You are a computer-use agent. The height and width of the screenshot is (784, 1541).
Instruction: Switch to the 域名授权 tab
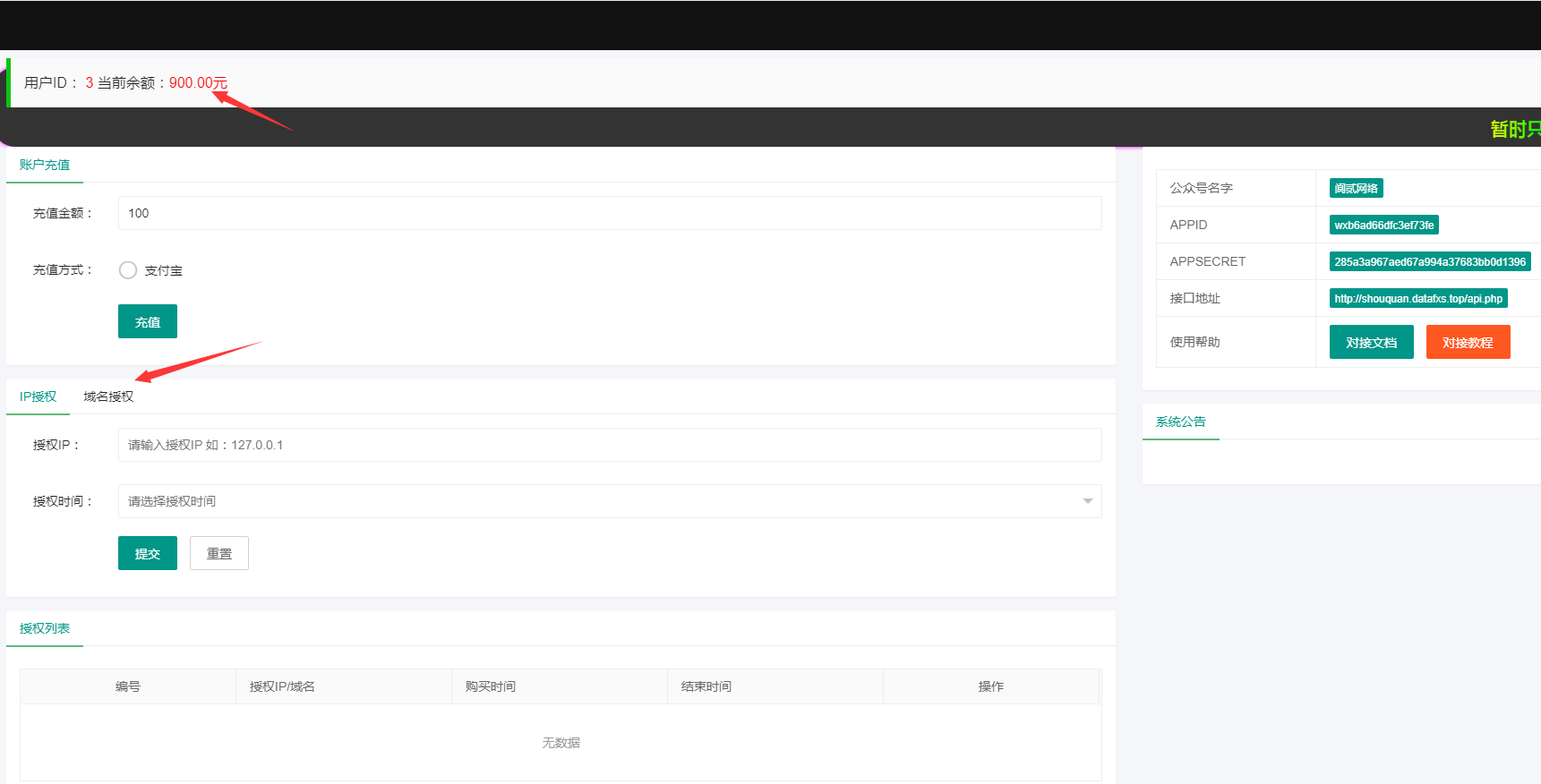tap(108, 396)
